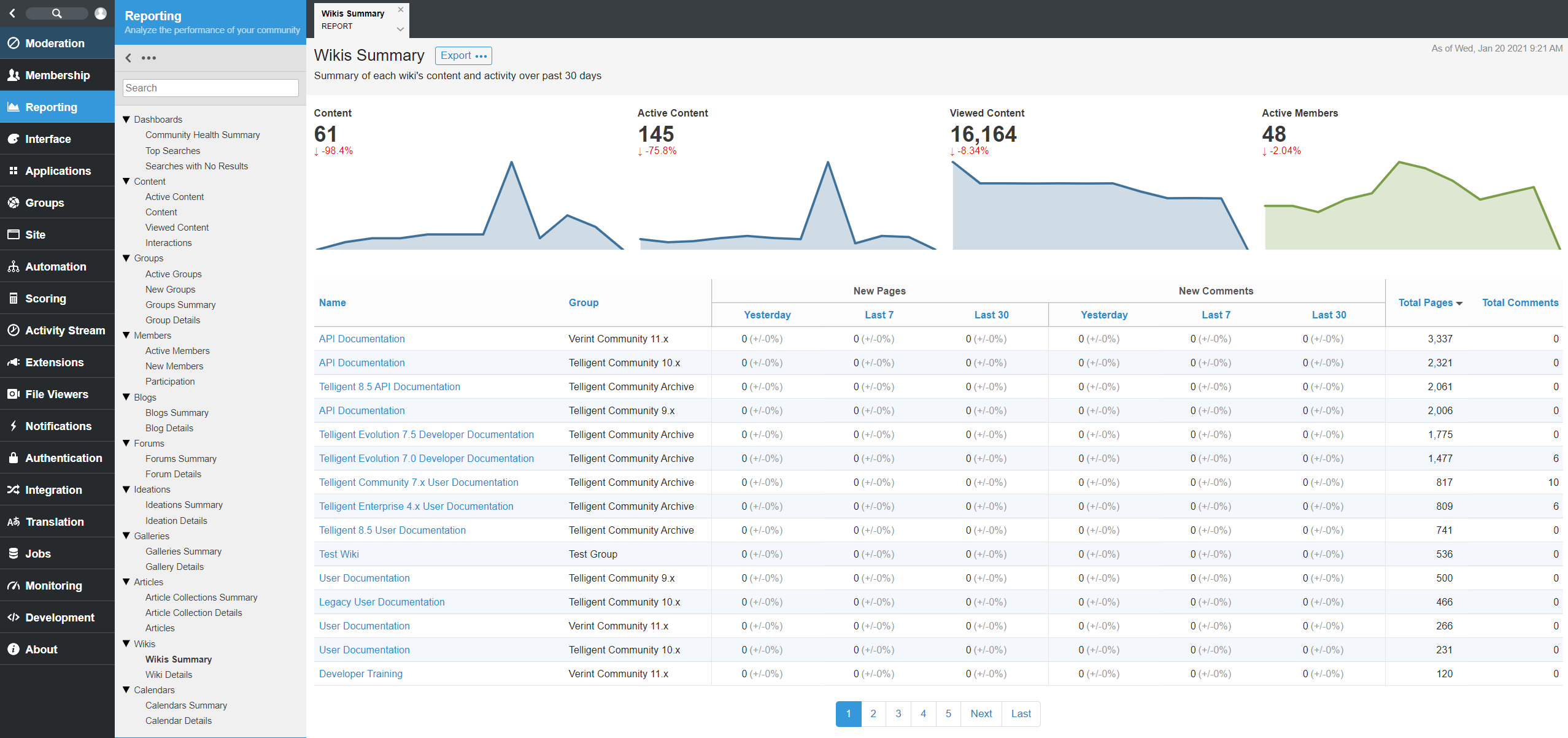
Task: Open the three-dots menu in the Reporting panel
Action: (149, 58)
